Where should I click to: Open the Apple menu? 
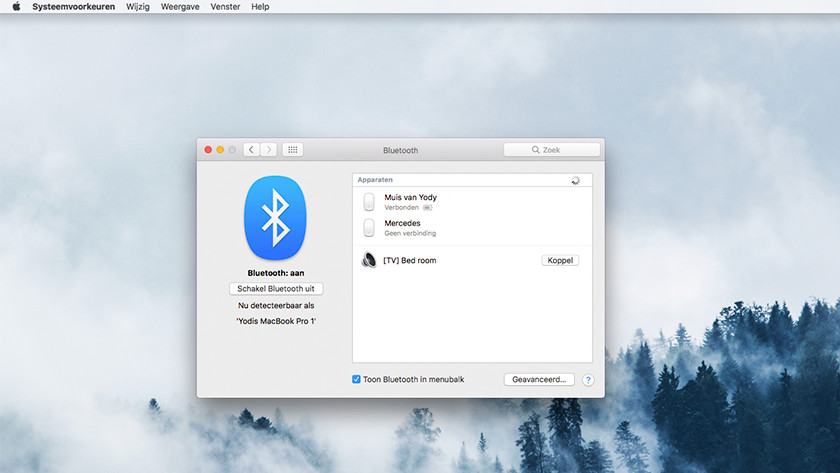[x=17, y=6]
